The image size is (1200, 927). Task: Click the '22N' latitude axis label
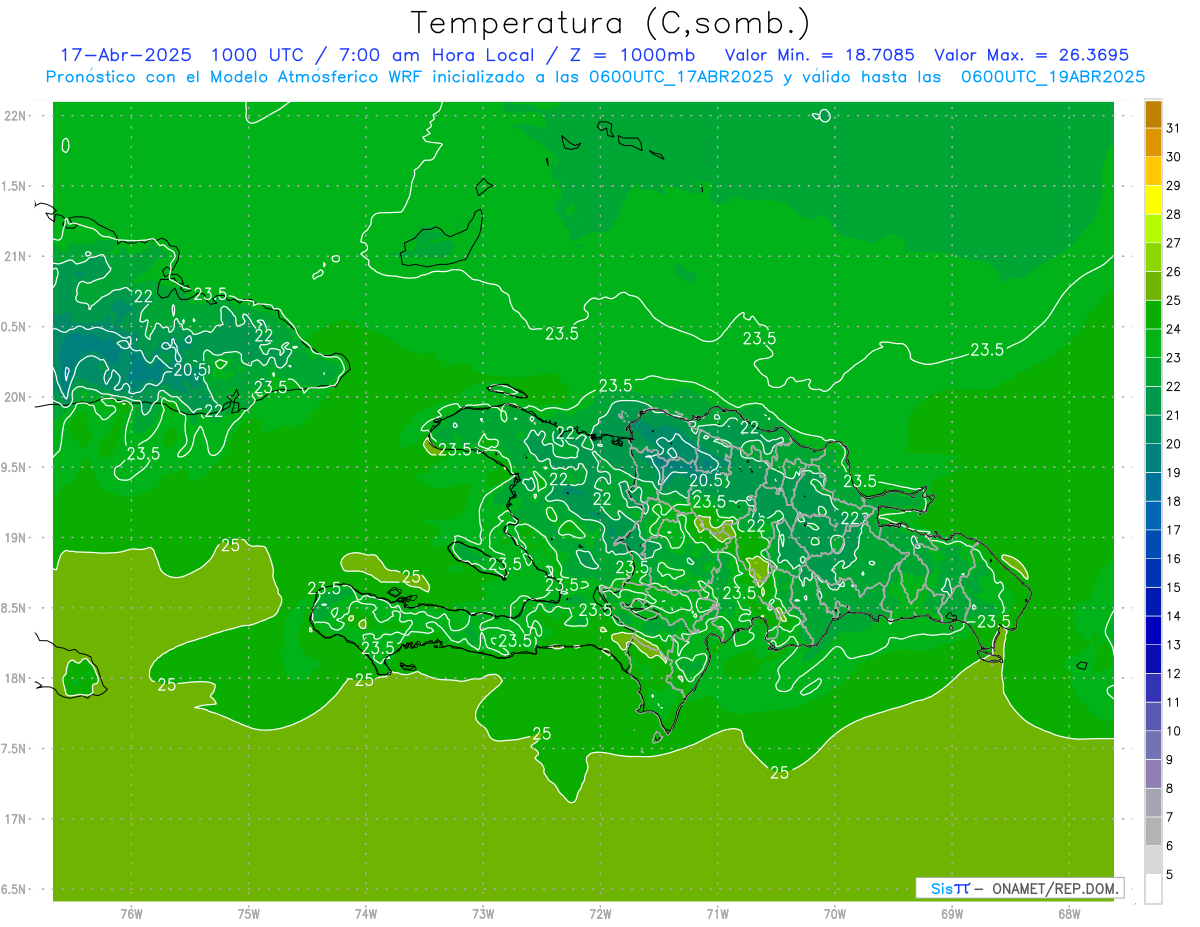[15, 116]
